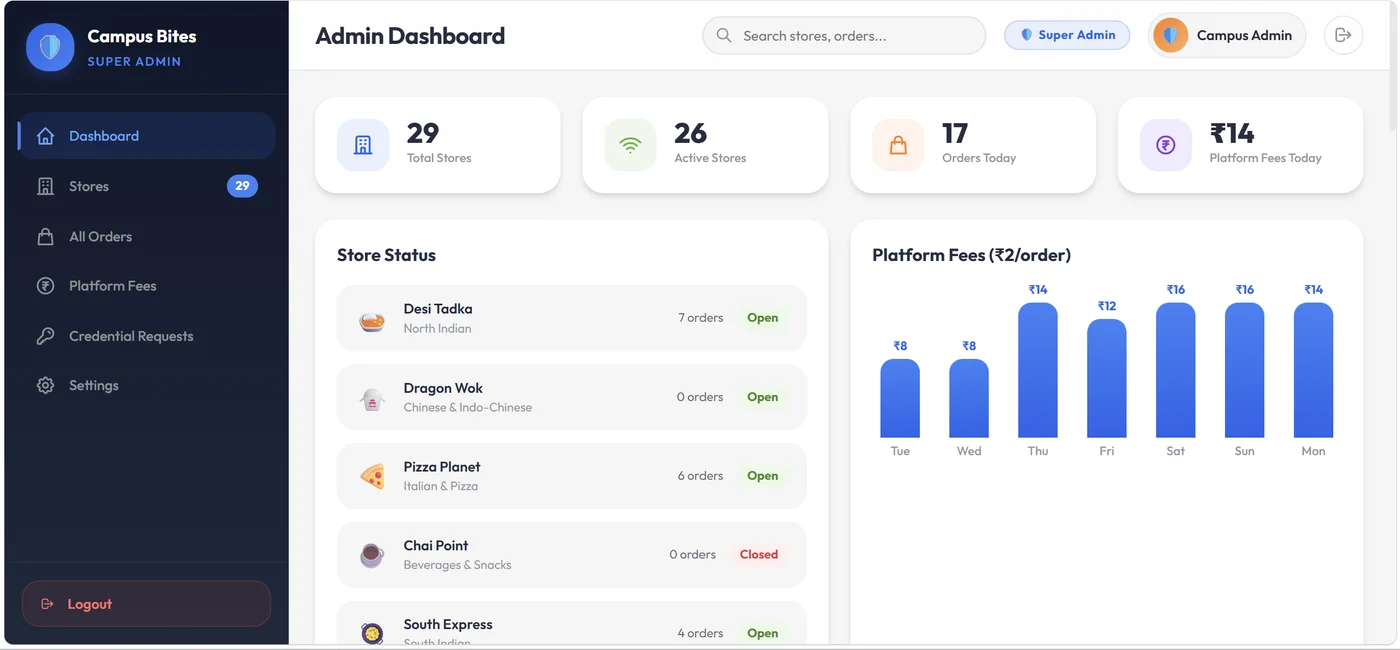This screenshot has width=1400, height=650.
Task: Click the search stores, orders field
Action: coord(844,36)
